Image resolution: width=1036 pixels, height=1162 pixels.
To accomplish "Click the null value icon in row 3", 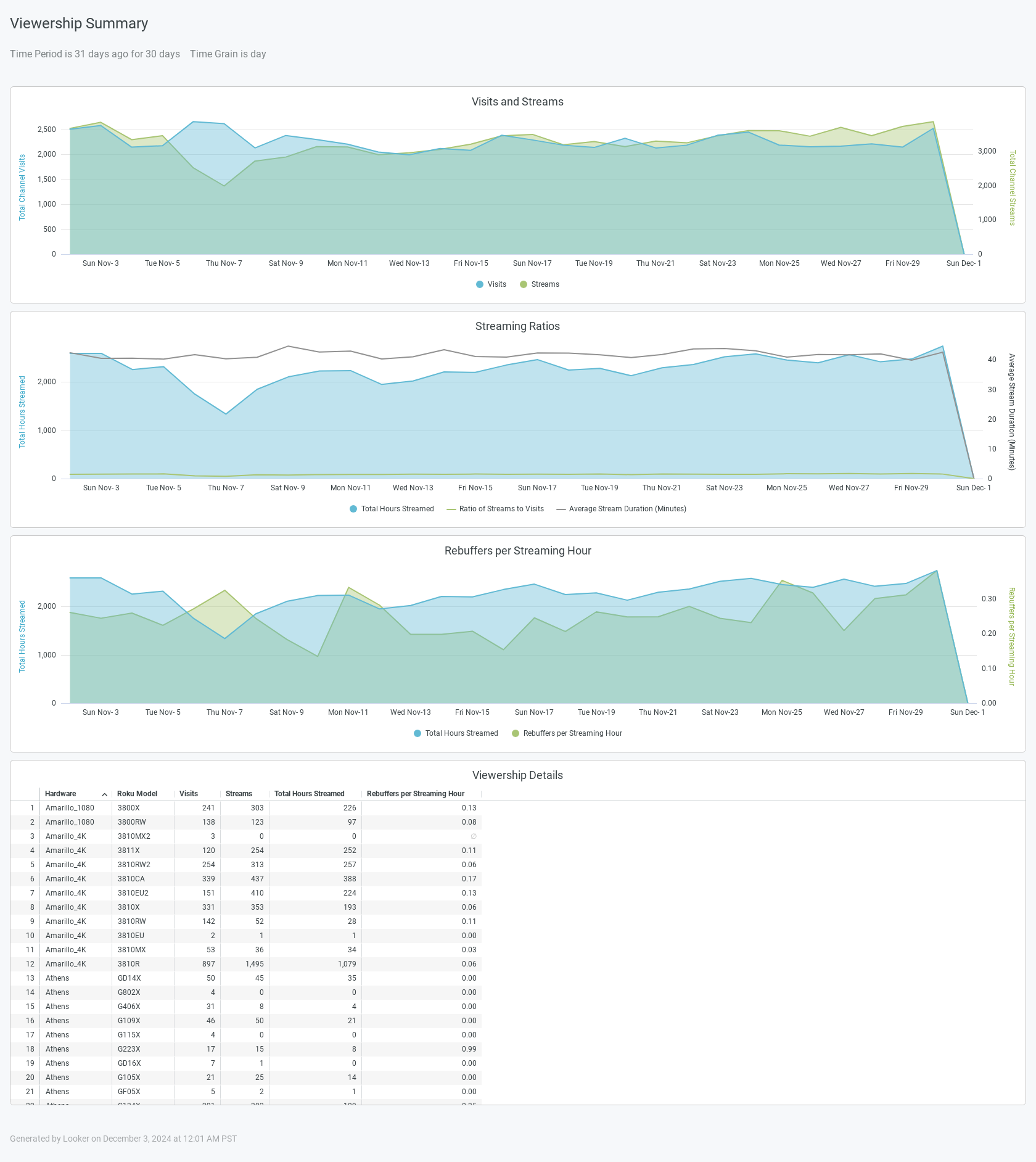I will coord(474,836).
